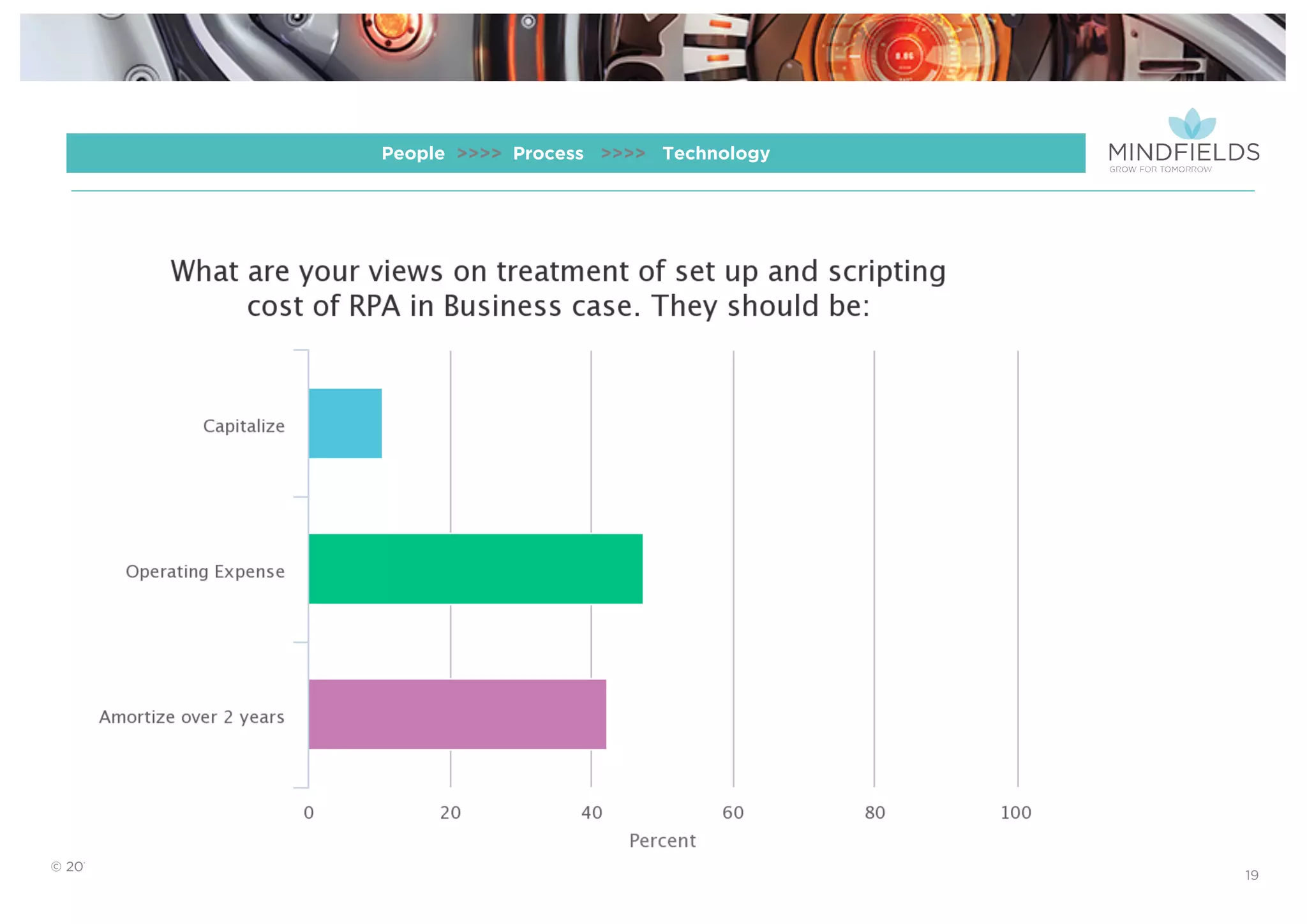The height and width of the screenshot is (924, 1307).
Task: Click the arrows between People and Process
Action: coord(479,154)
